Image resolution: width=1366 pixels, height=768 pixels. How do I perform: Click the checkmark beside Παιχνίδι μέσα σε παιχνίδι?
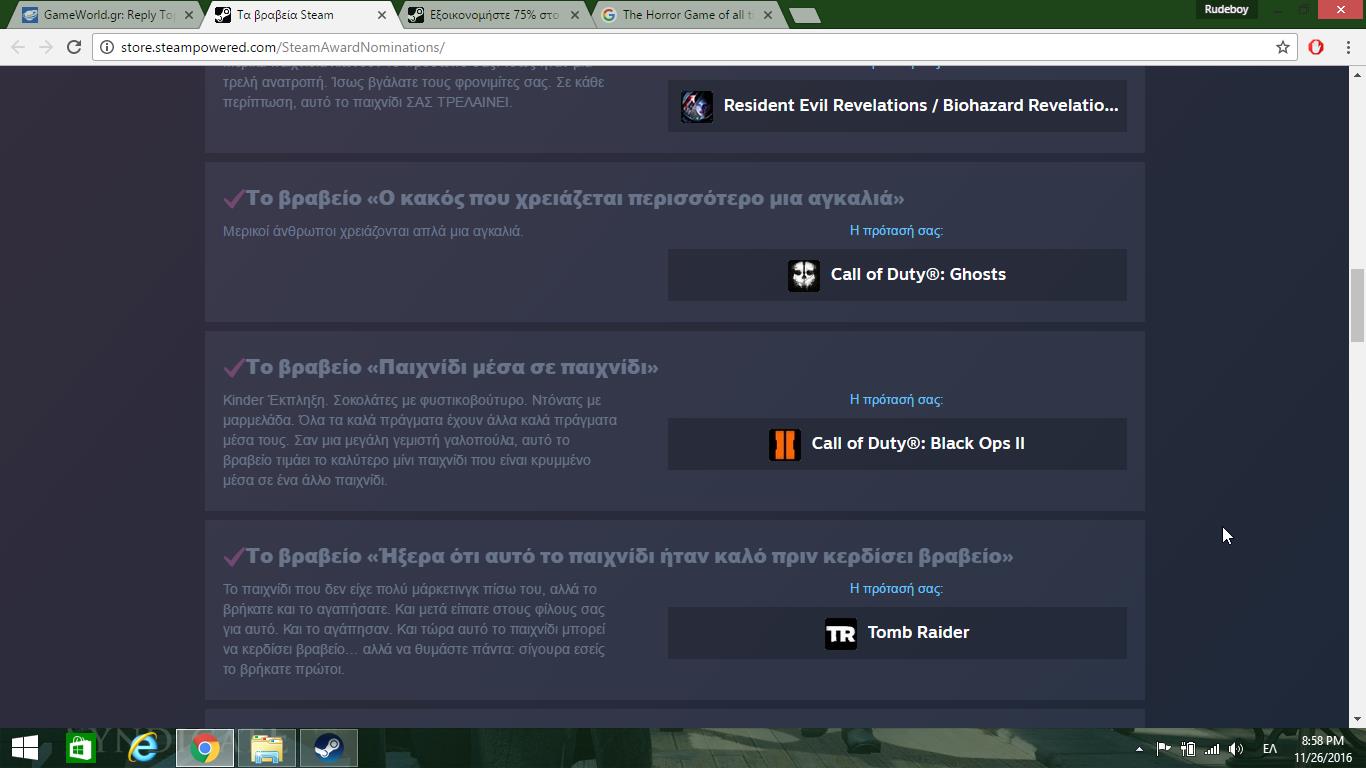pos(234,368)
